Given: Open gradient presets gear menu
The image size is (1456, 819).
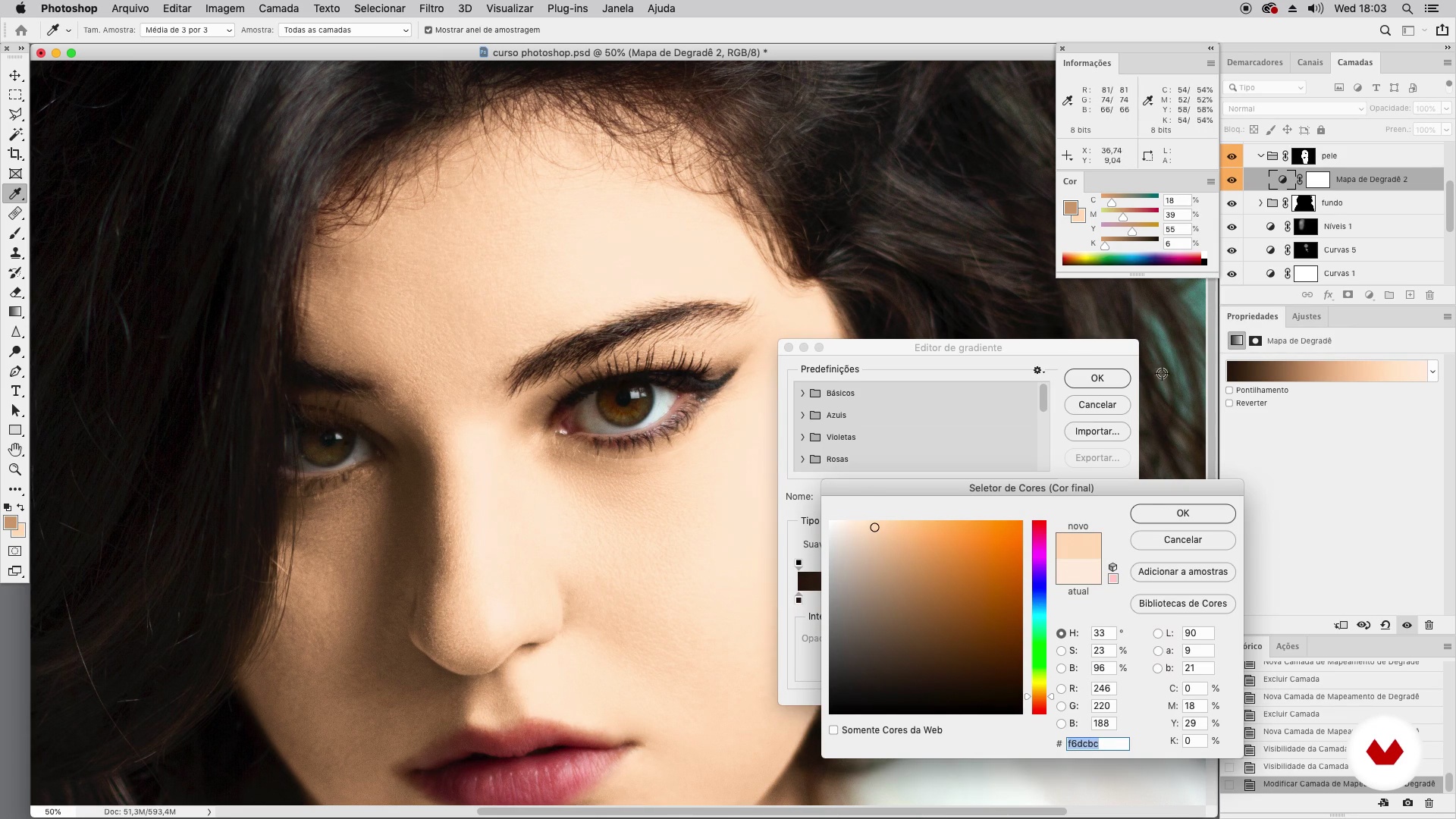Looking at the screenshot, I should 1038,370.
